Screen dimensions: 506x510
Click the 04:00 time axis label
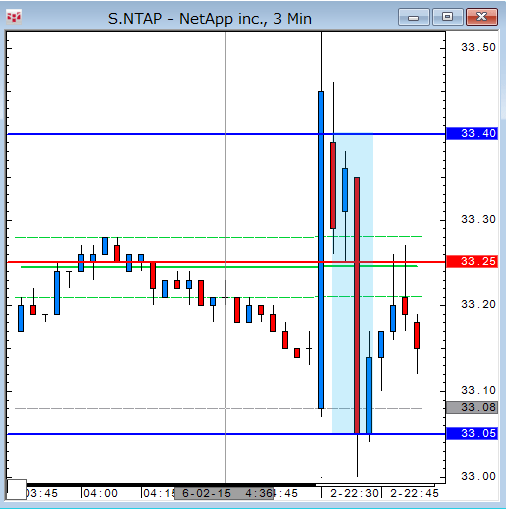100,493
